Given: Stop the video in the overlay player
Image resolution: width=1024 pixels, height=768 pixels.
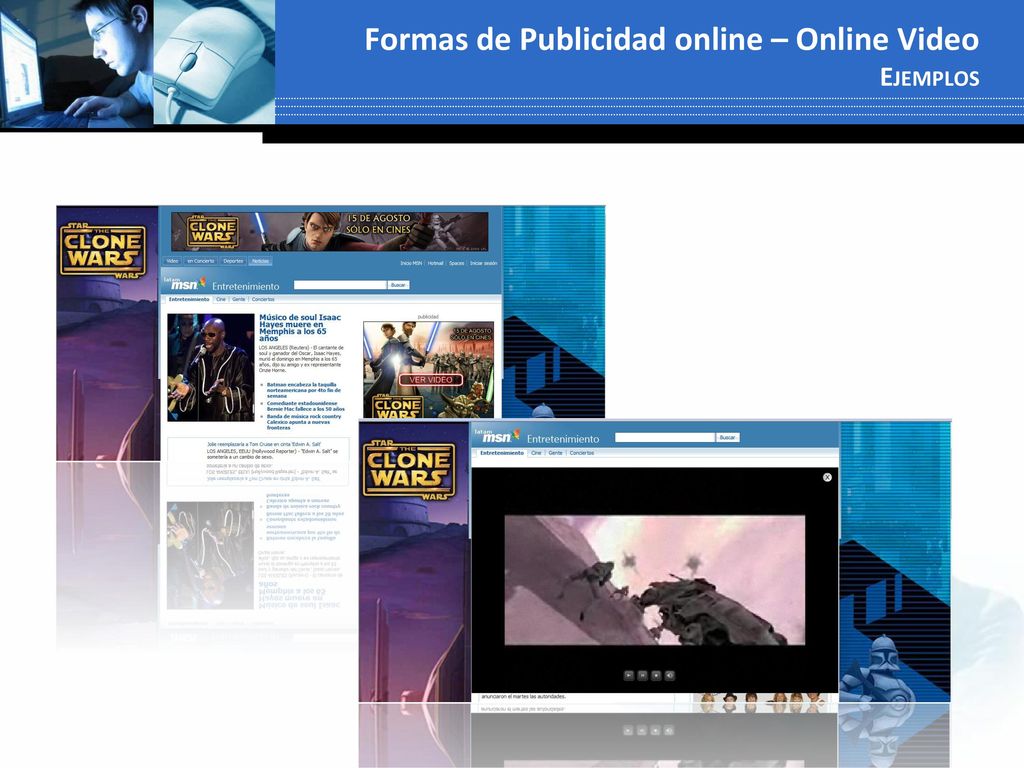Looking at the screenshot, I should click(x=656, y=675).
